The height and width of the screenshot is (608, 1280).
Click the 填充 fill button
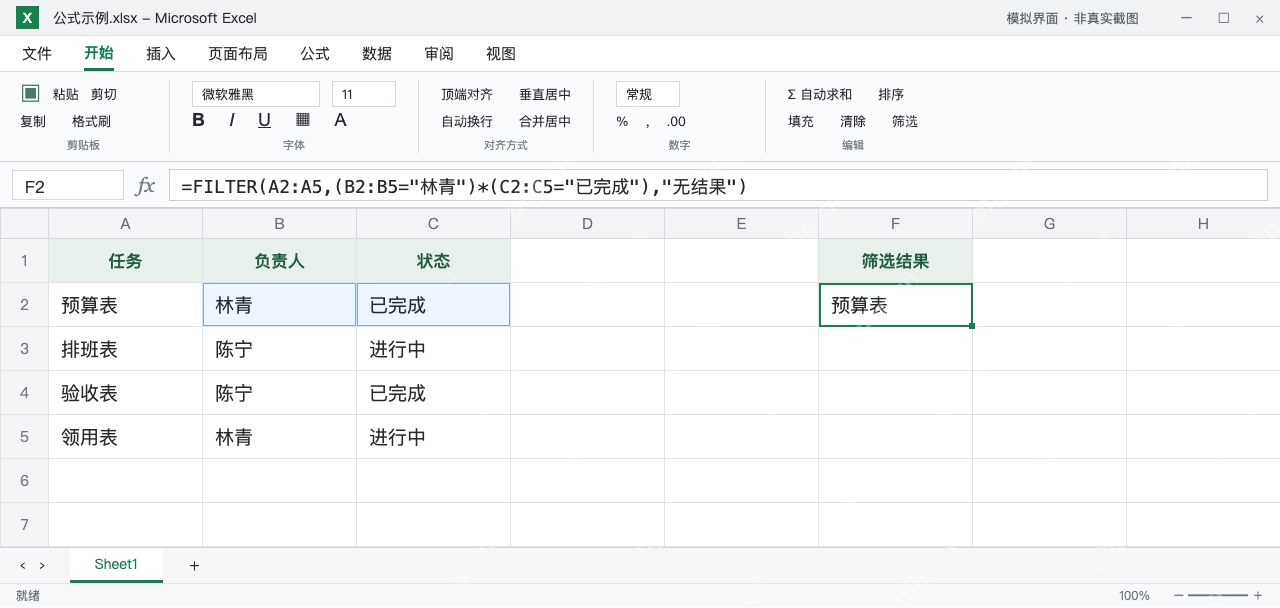pos(801,122)
